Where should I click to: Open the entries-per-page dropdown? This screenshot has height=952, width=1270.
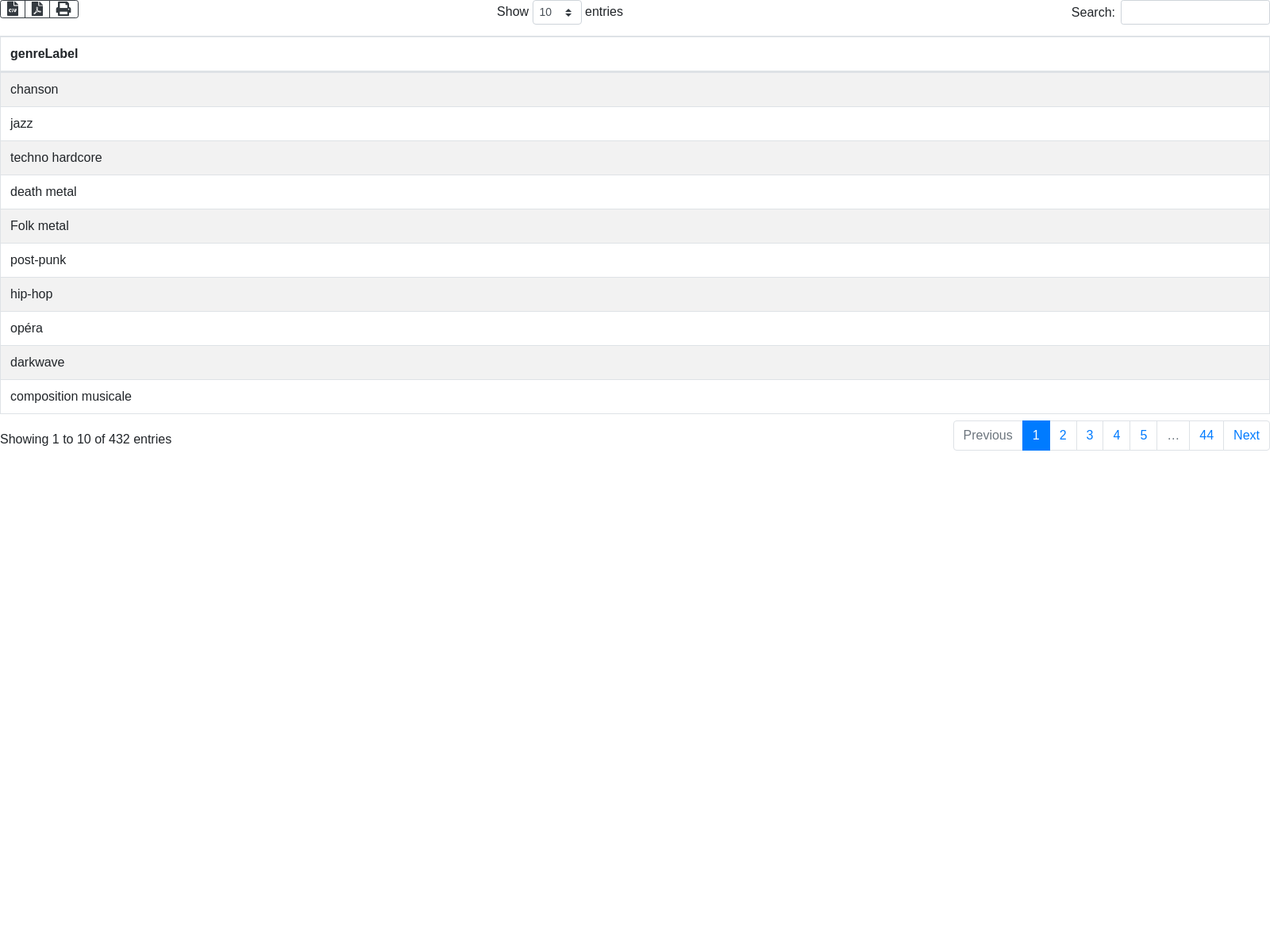point(556,13)
